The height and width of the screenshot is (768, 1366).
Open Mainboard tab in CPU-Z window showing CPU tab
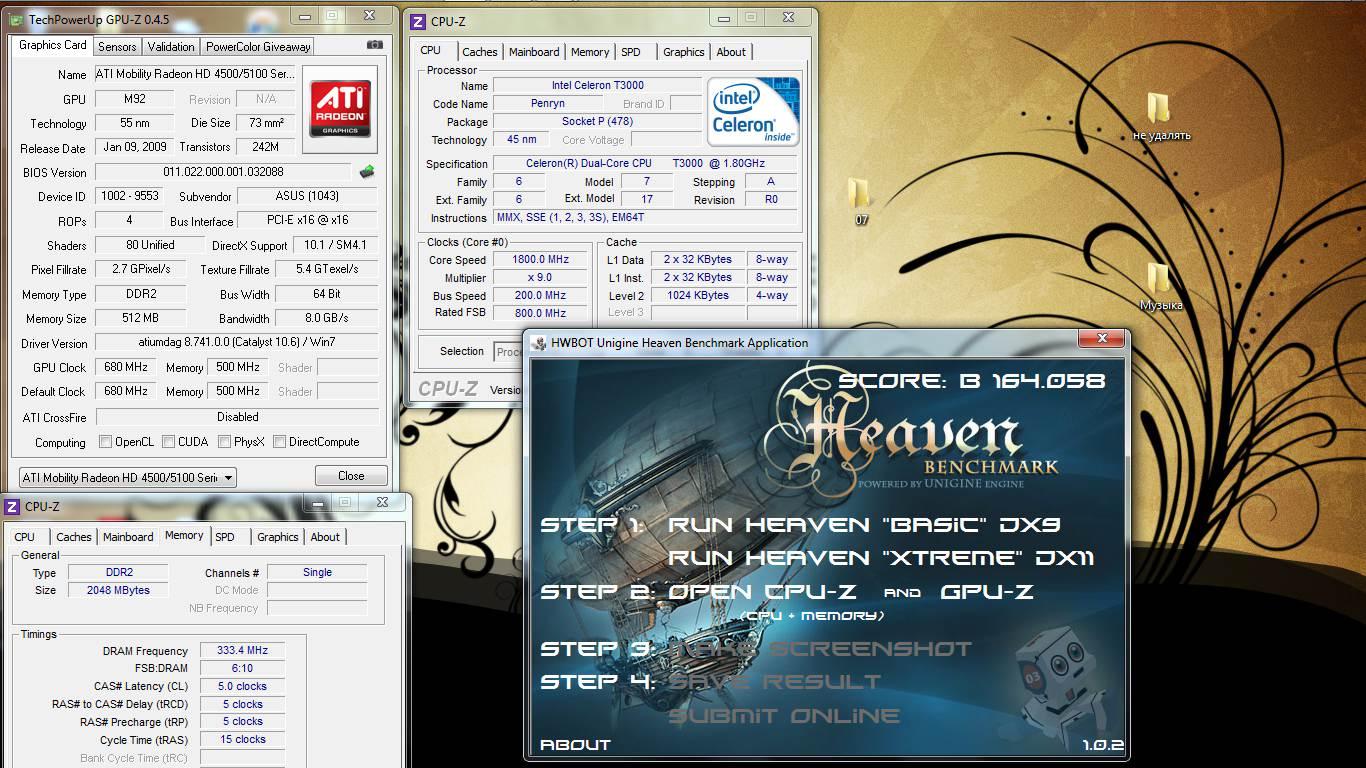pyautogui.click(x=534, y=52)
